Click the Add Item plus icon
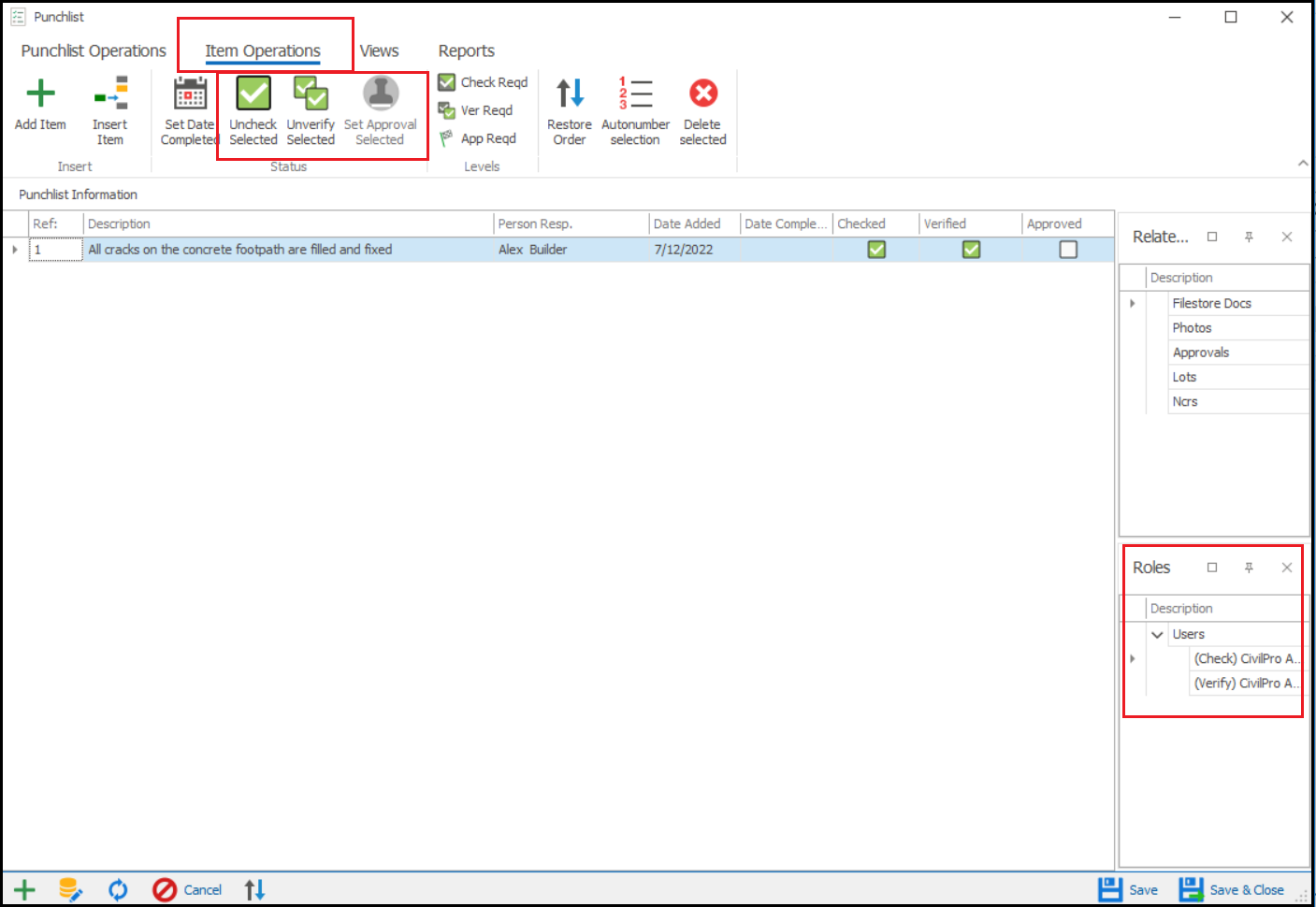 (40, 94)
